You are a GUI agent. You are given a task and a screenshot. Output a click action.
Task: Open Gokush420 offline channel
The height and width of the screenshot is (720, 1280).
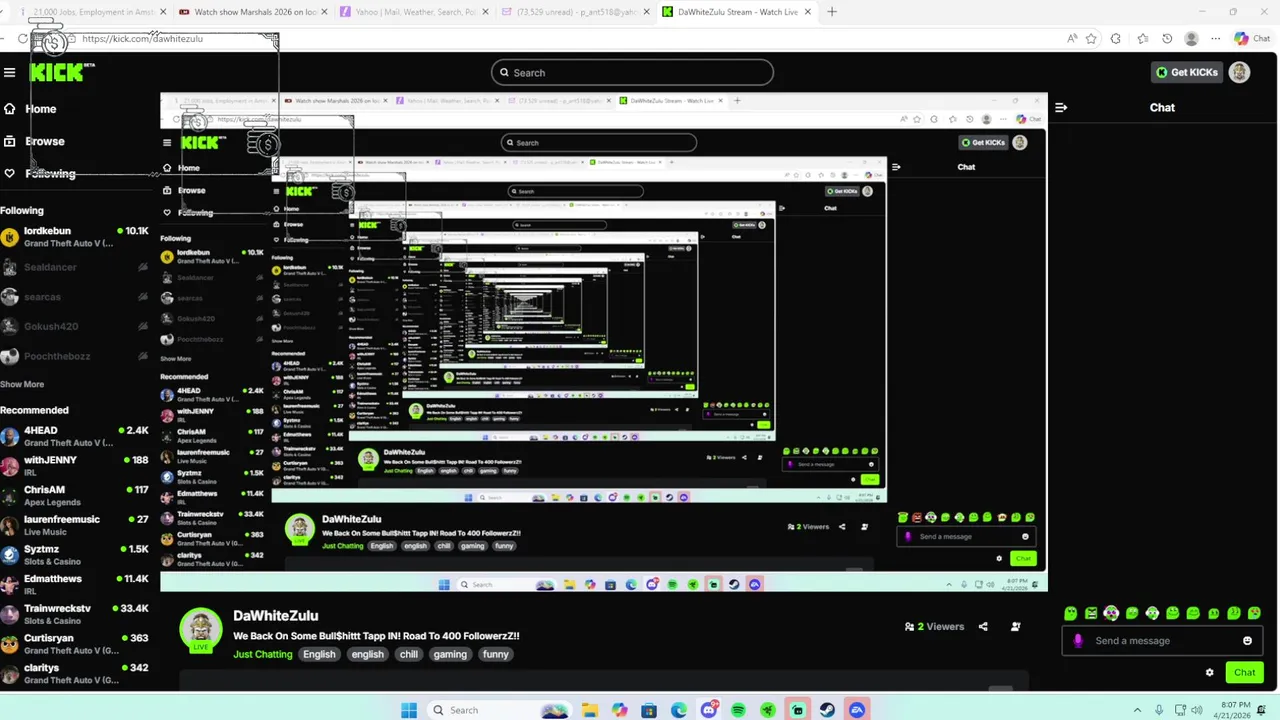point(75,326)
